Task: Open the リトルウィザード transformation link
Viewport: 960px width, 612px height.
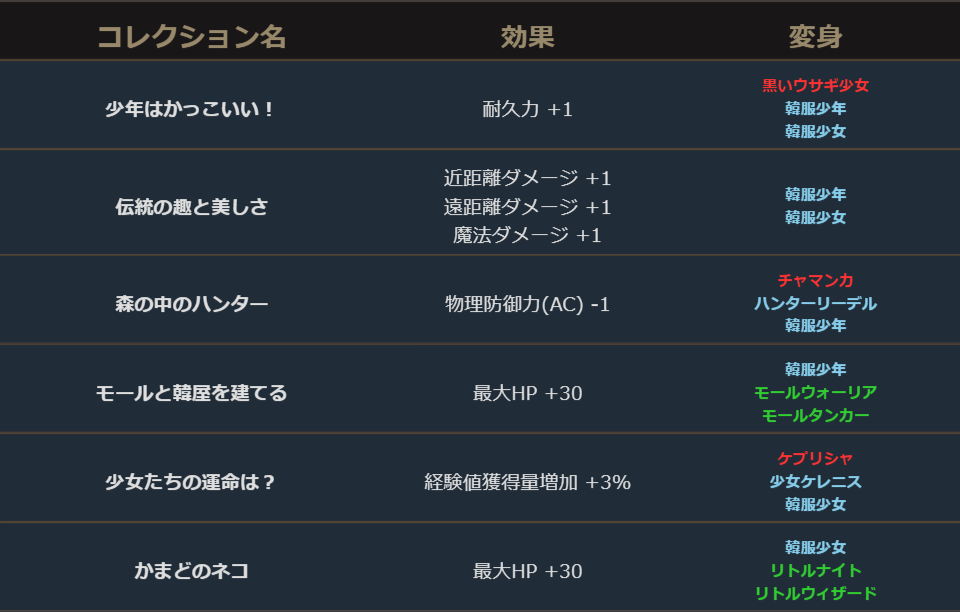Action: click(x=815, y=593)
